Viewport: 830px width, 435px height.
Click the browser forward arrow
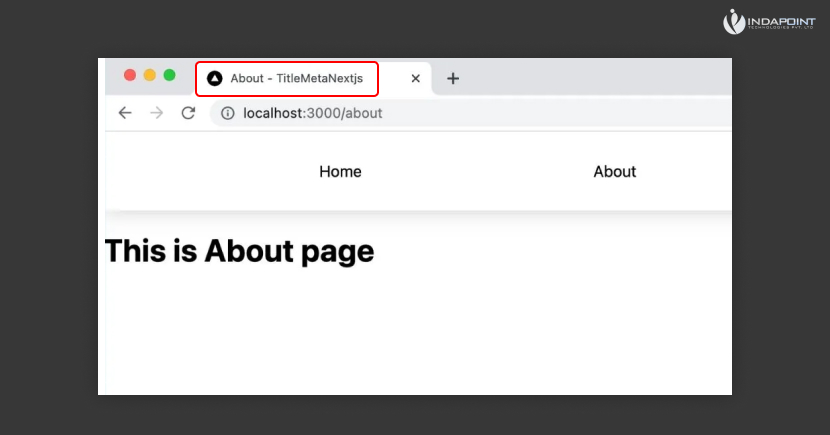click(156, 113)
